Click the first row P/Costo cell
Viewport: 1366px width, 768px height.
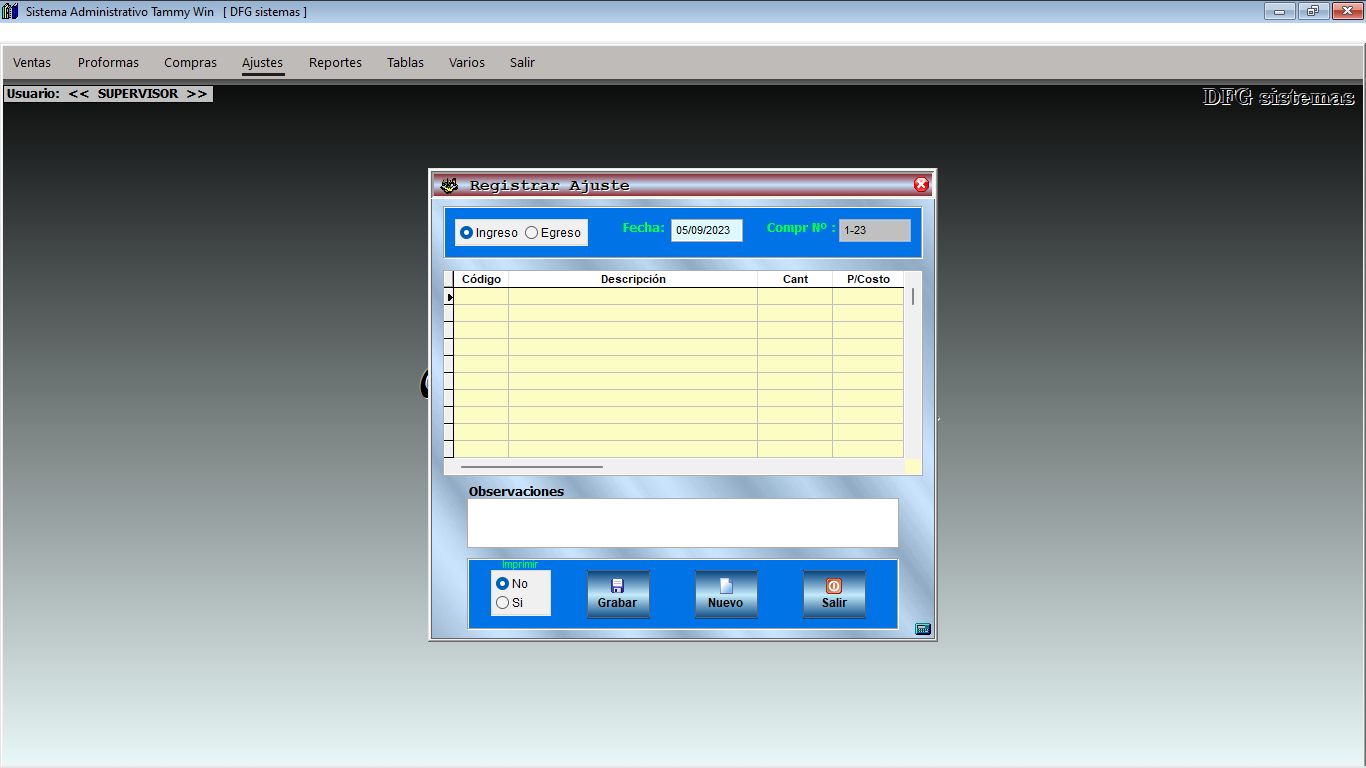point(868,297)
